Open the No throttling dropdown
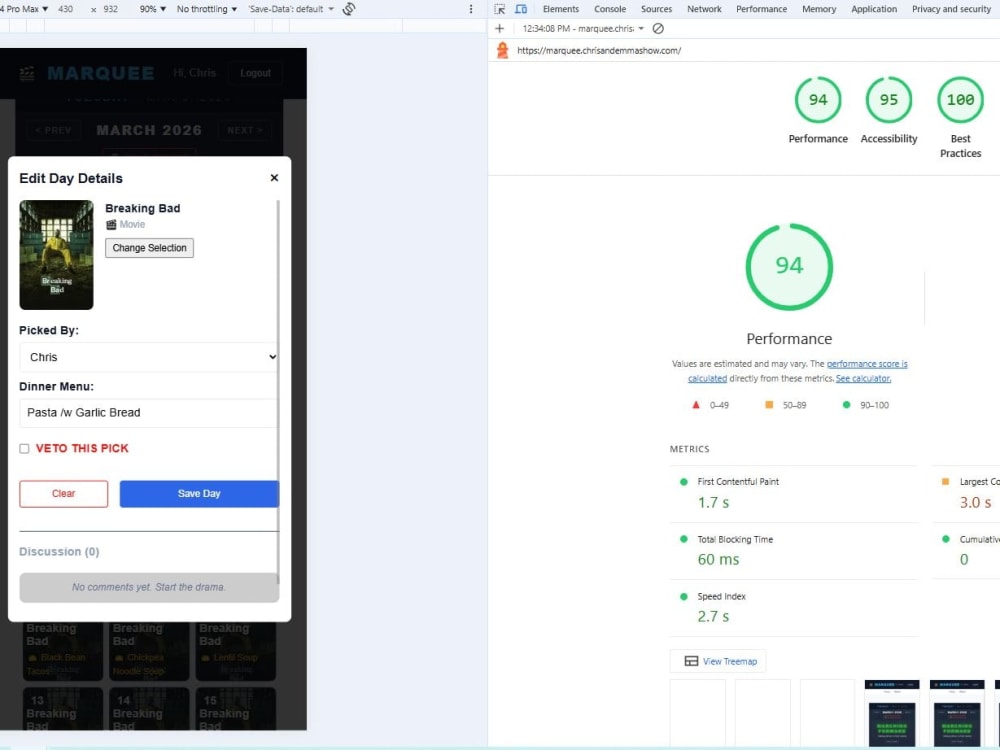1000x750 pixels. coord(207,9)
